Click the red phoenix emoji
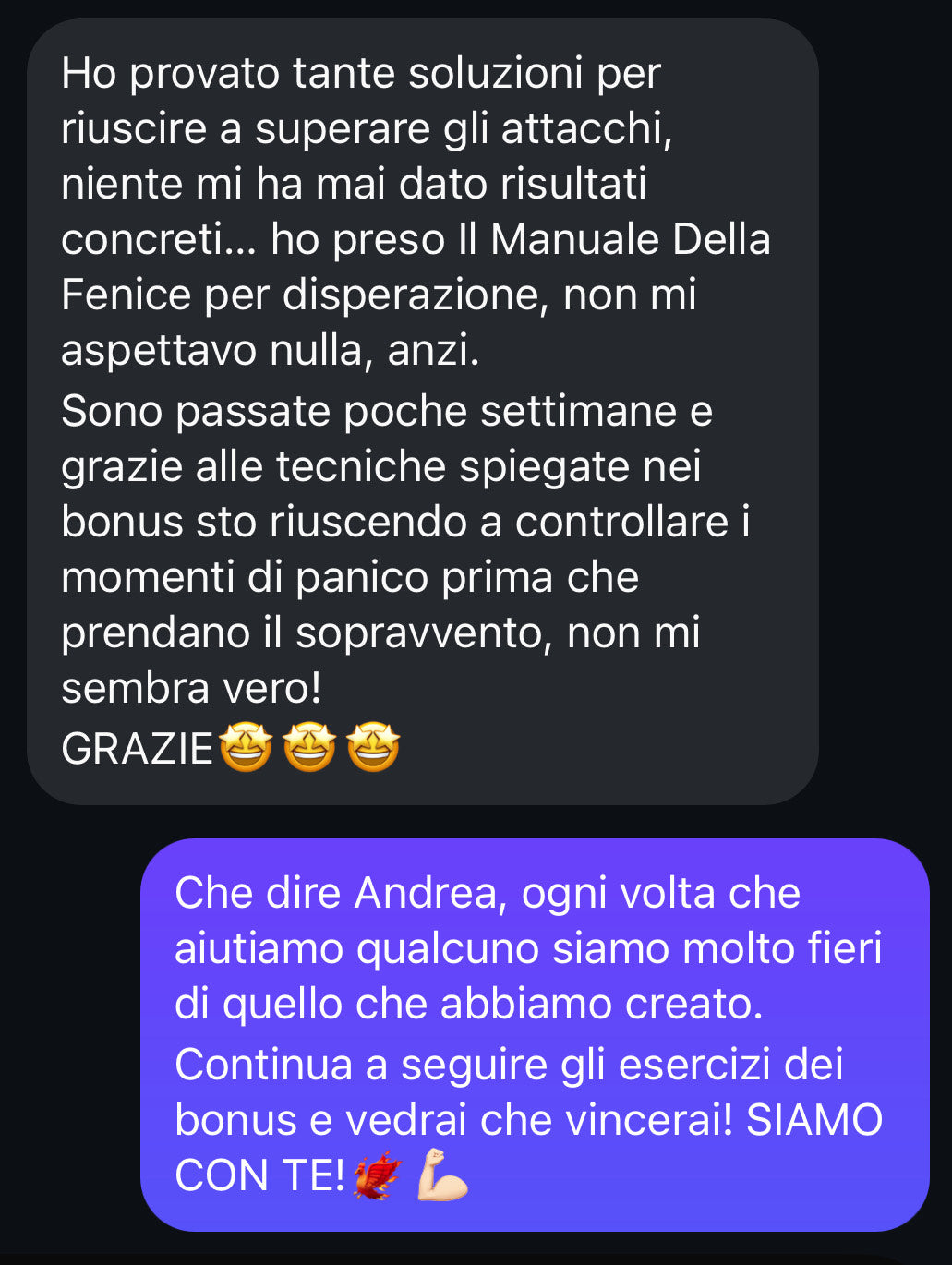Viewport: 952px width, 1265px height. click(378, 1175)
